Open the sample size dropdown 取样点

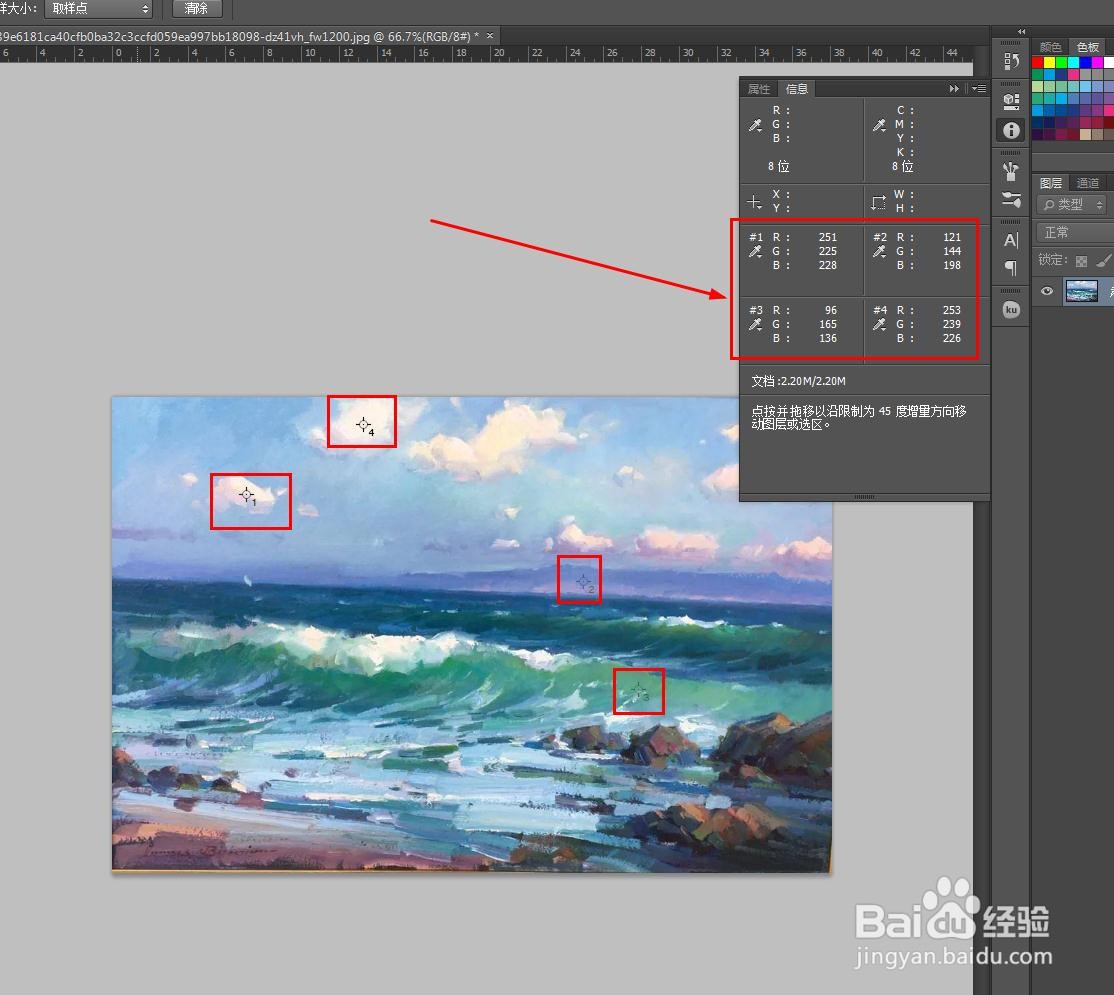99,9
